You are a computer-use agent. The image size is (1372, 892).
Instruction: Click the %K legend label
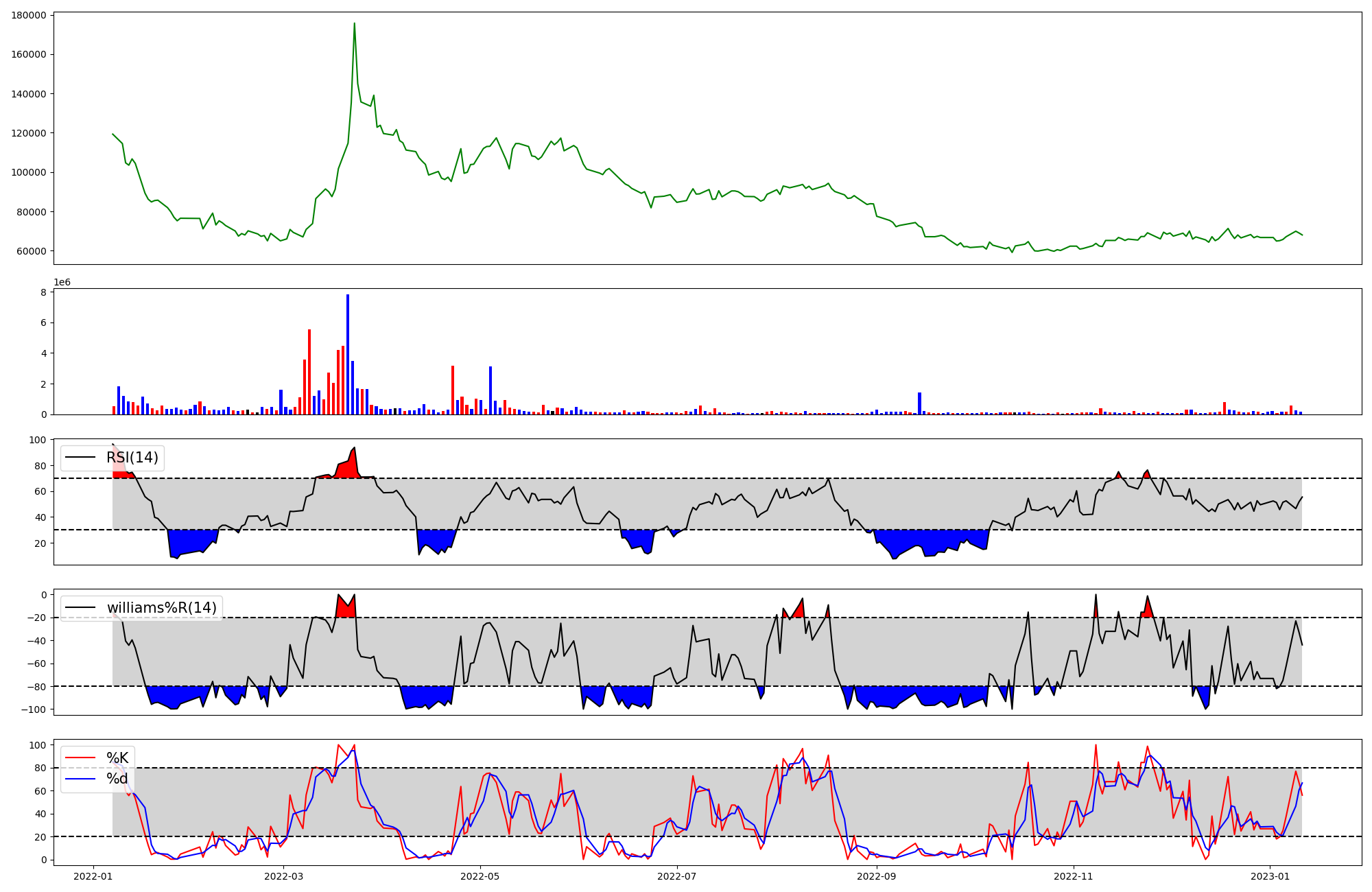tap(117, 758)
